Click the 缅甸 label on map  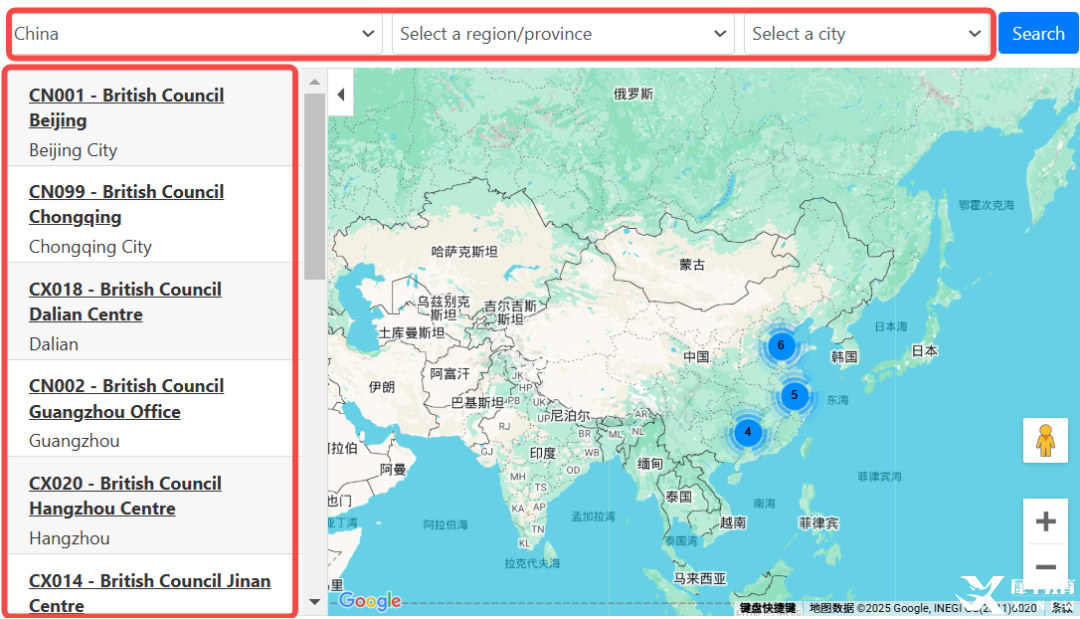point(650,463)
